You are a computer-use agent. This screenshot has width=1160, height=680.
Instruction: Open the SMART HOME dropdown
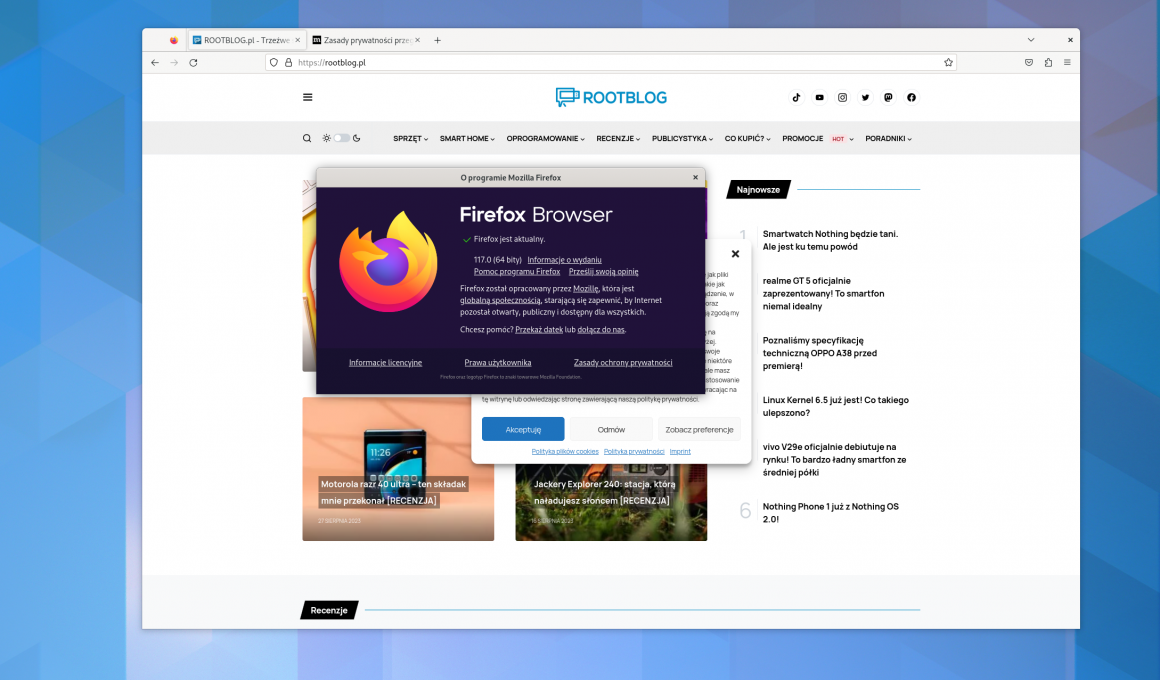click(466, 138)
